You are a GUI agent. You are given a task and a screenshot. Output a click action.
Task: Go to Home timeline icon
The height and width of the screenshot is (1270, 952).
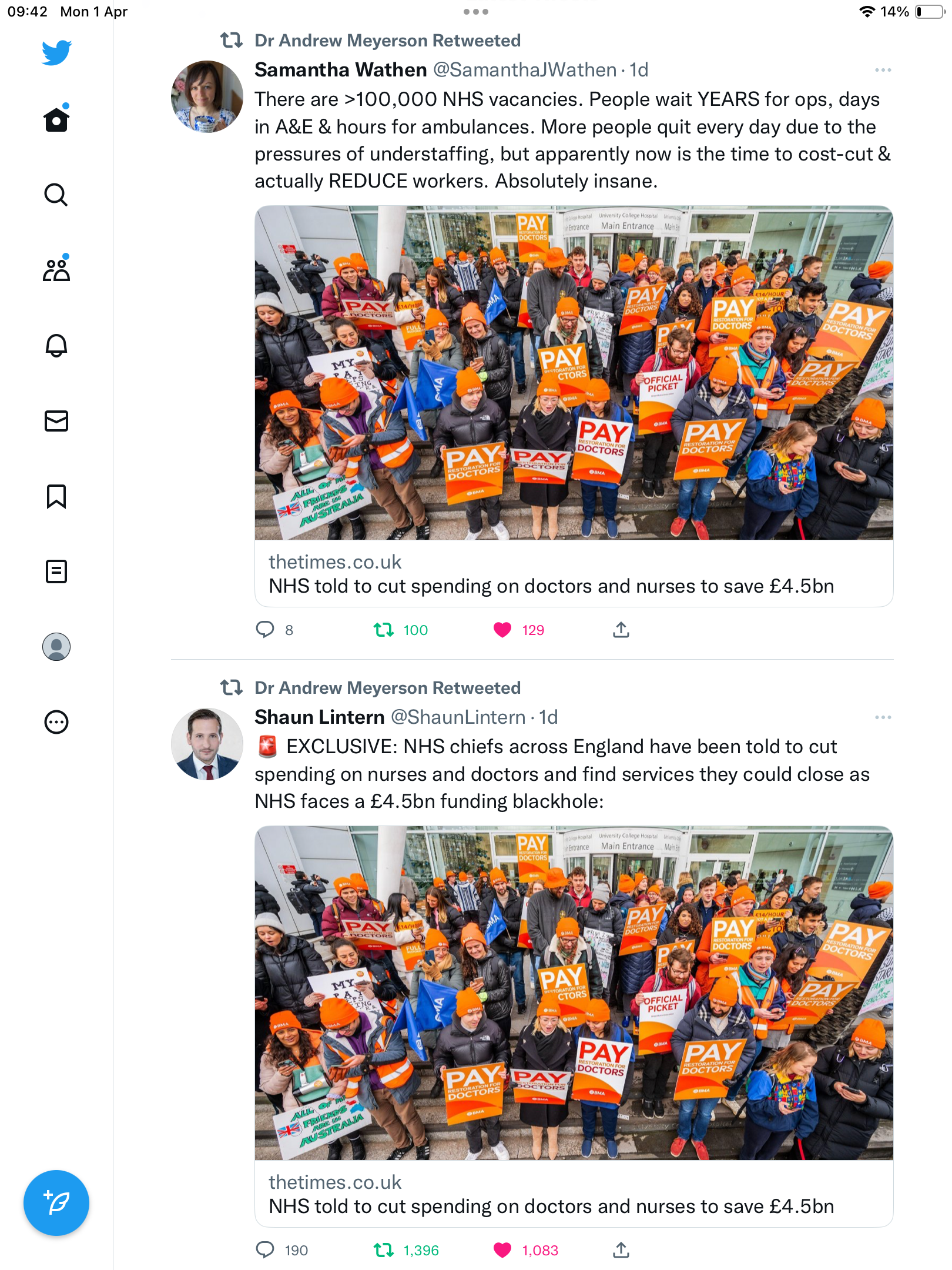point(56,119)
